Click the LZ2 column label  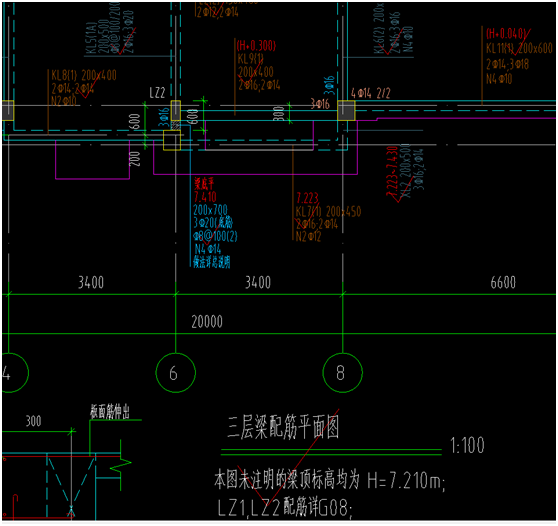point(157,93)
